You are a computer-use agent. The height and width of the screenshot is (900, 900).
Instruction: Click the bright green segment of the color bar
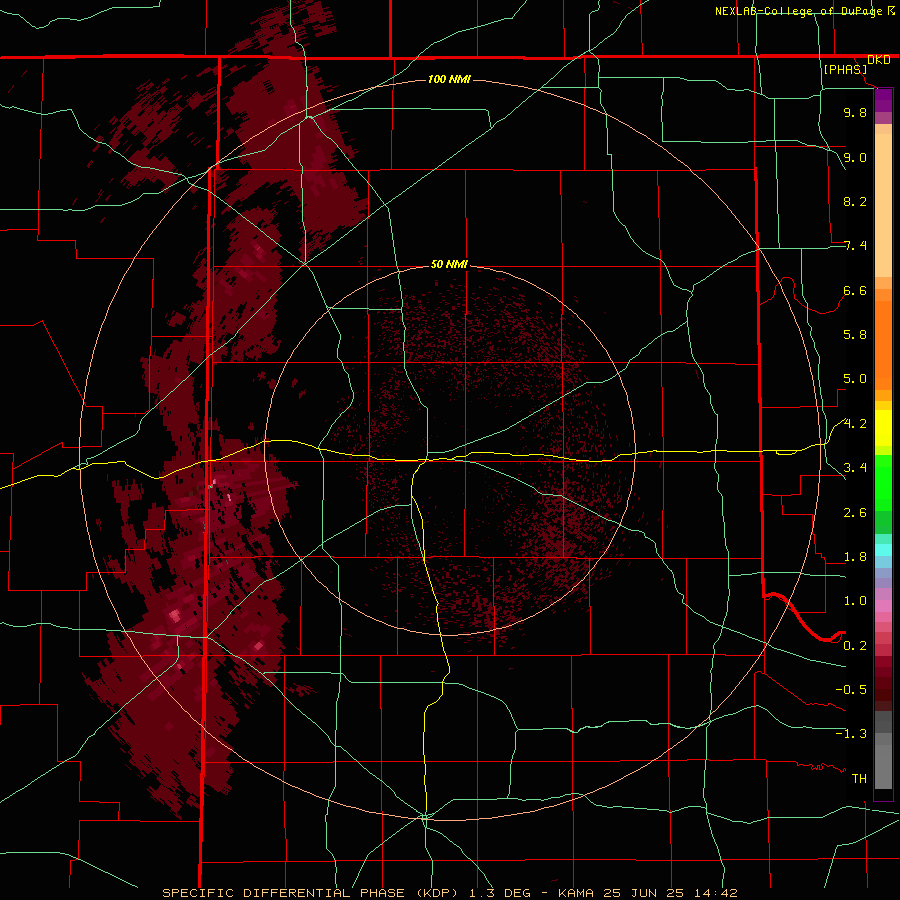[x=883, y=482]
